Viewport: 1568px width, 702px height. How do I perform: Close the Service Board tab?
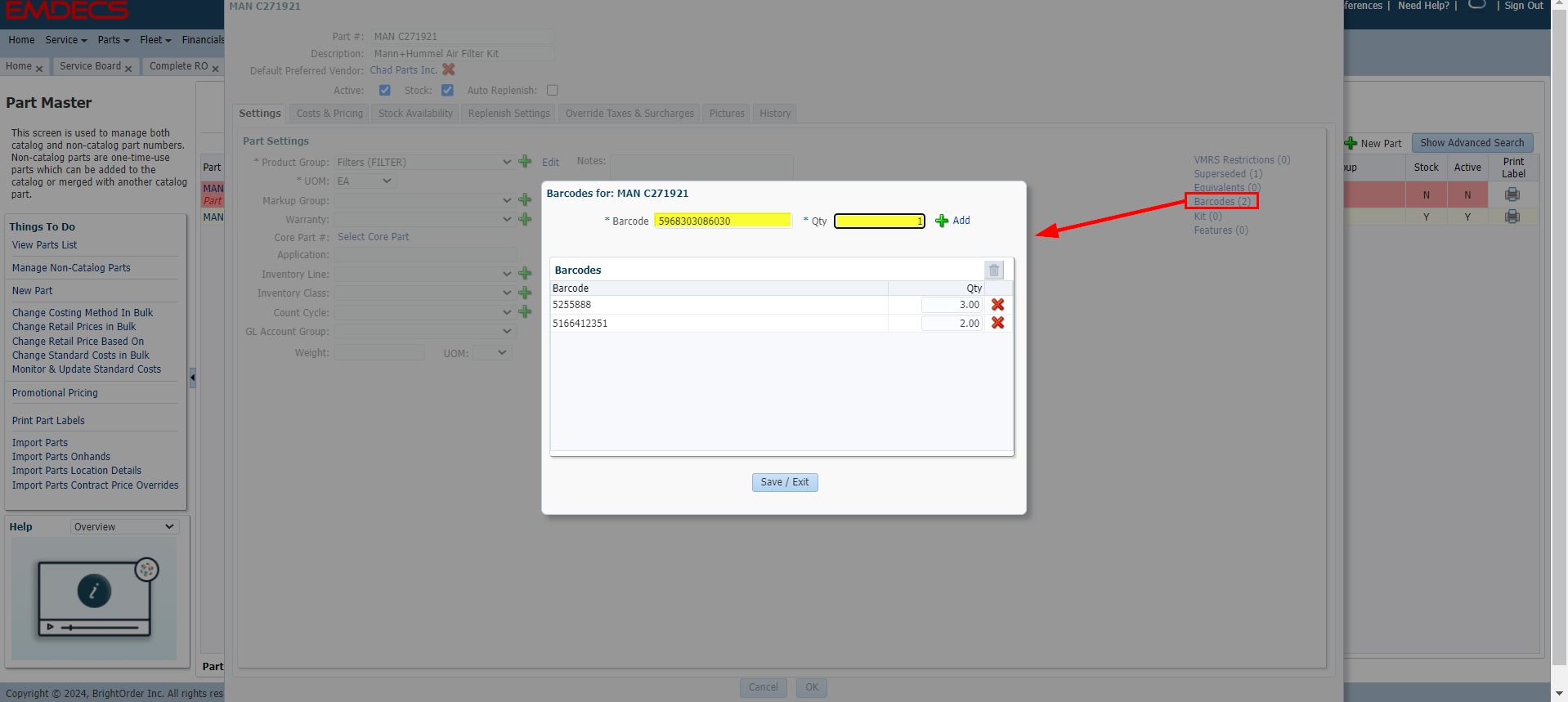point(128,69)
